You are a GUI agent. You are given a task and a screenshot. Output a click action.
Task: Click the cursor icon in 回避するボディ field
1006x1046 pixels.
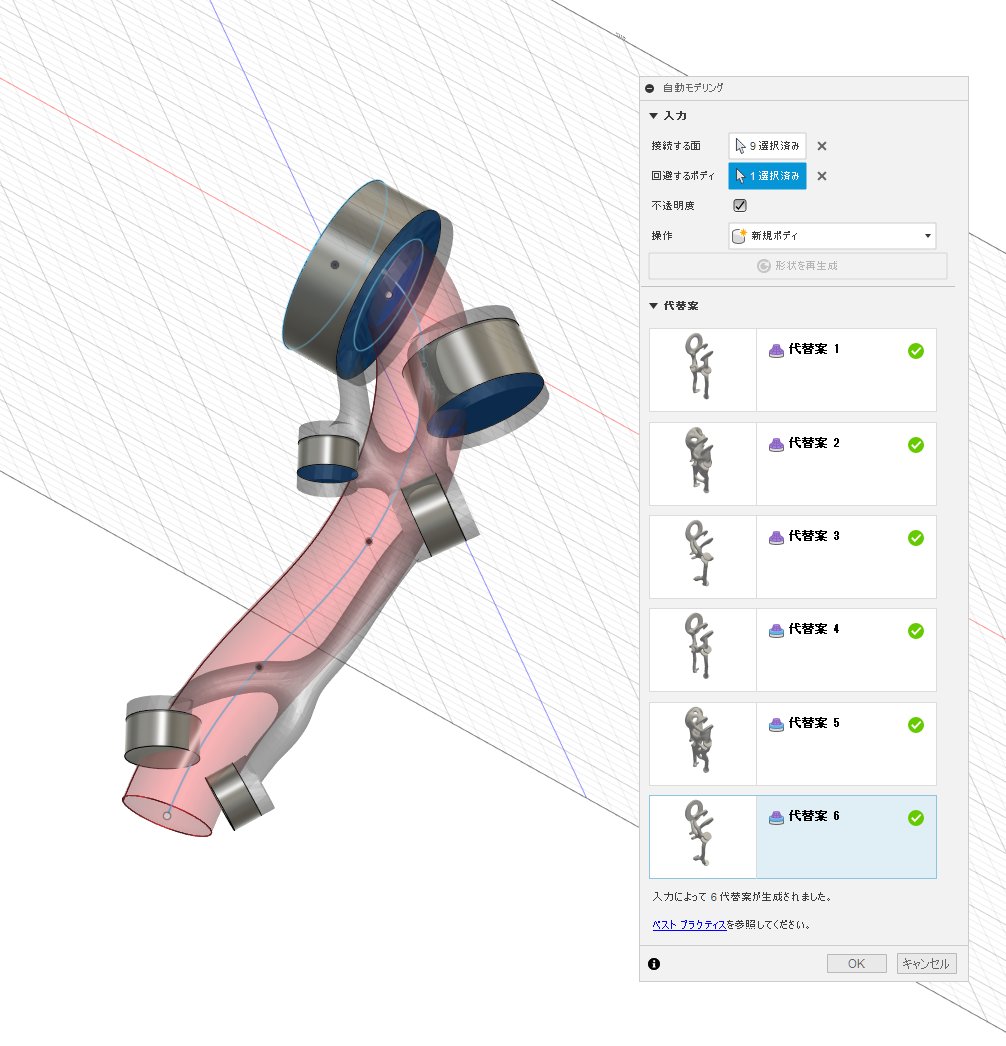point(740,175)
